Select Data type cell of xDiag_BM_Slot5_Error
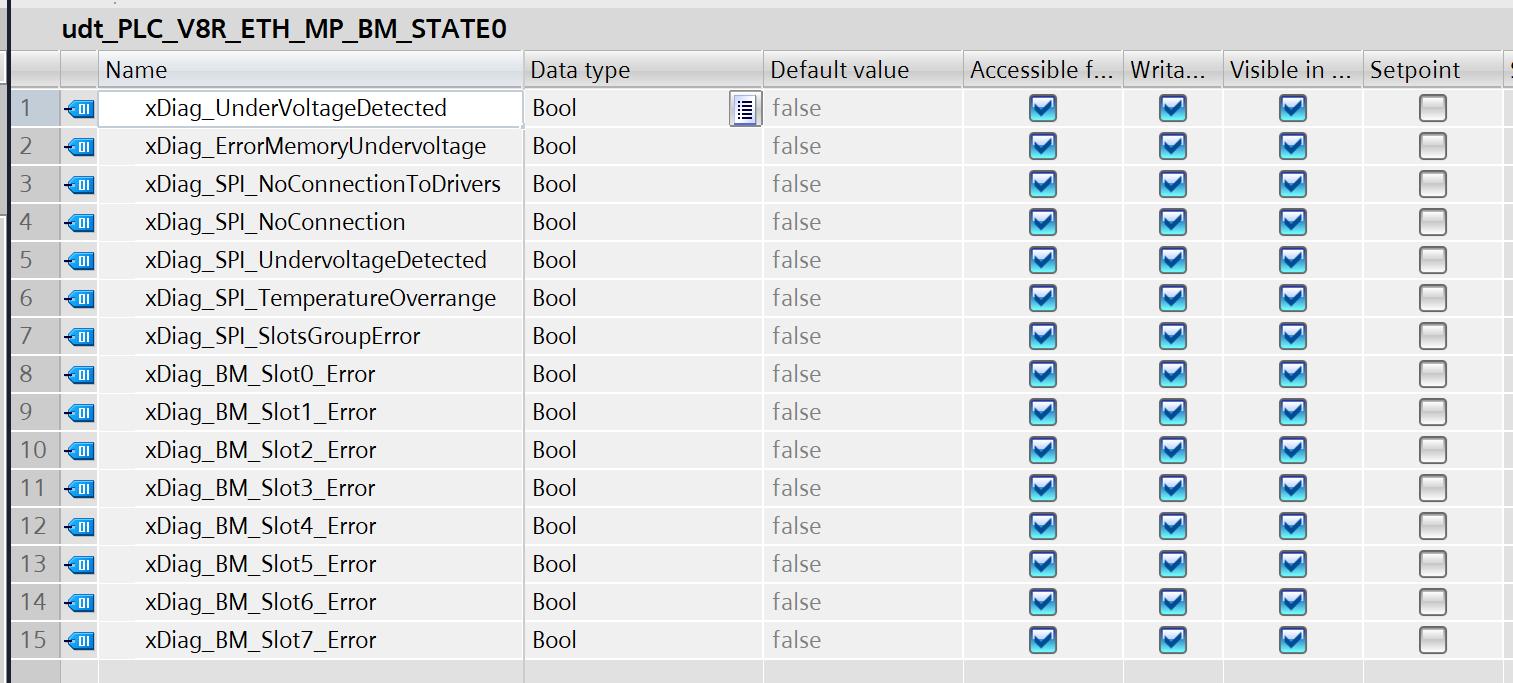The width and height of the screenshot is (1513, 683). click(x=640, y=565)
